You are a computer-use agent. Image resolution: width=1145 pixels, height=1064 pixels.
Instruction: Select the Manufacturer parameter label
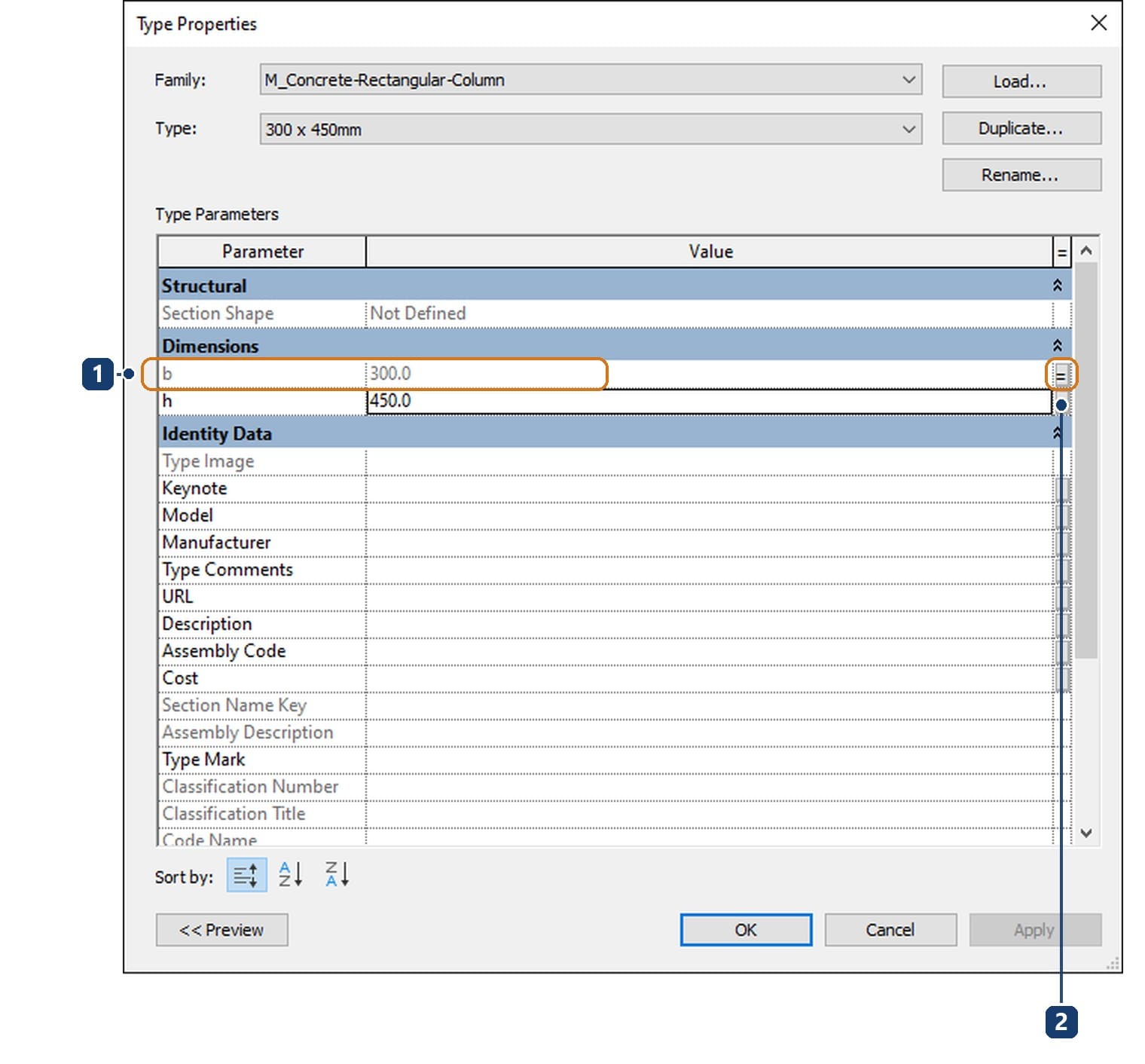tap(216, 543)
